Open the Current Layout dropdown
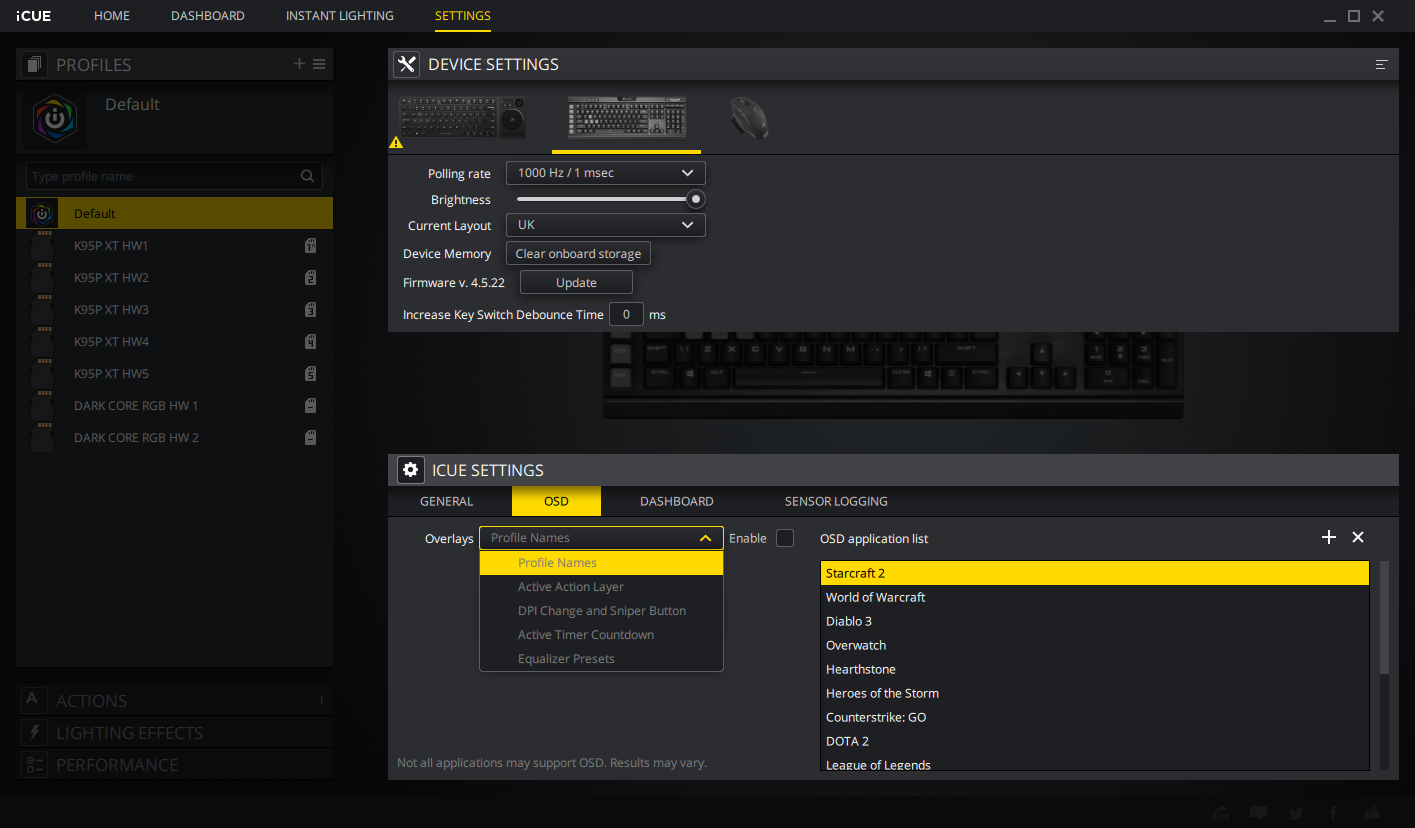The height and width of the screenshot is (828, 1415). coord(605,225)
